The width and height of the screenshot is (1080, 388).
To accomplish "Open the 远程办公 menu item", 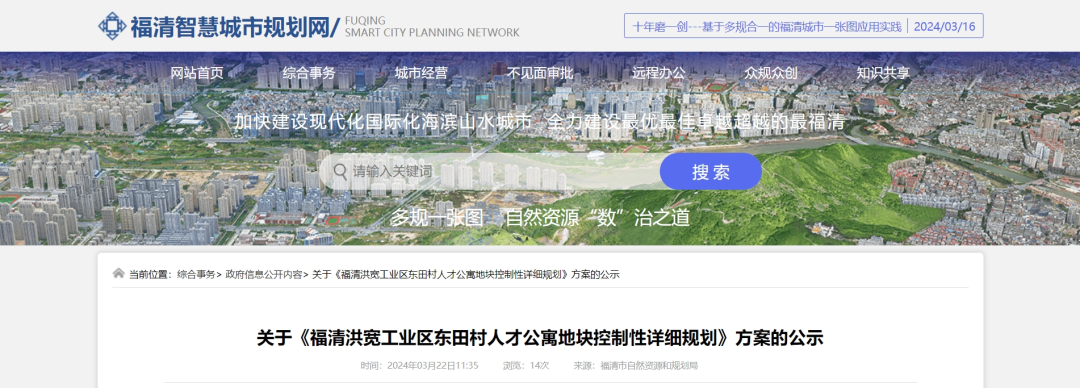I will pyautogui.click(x=659, y=73).
